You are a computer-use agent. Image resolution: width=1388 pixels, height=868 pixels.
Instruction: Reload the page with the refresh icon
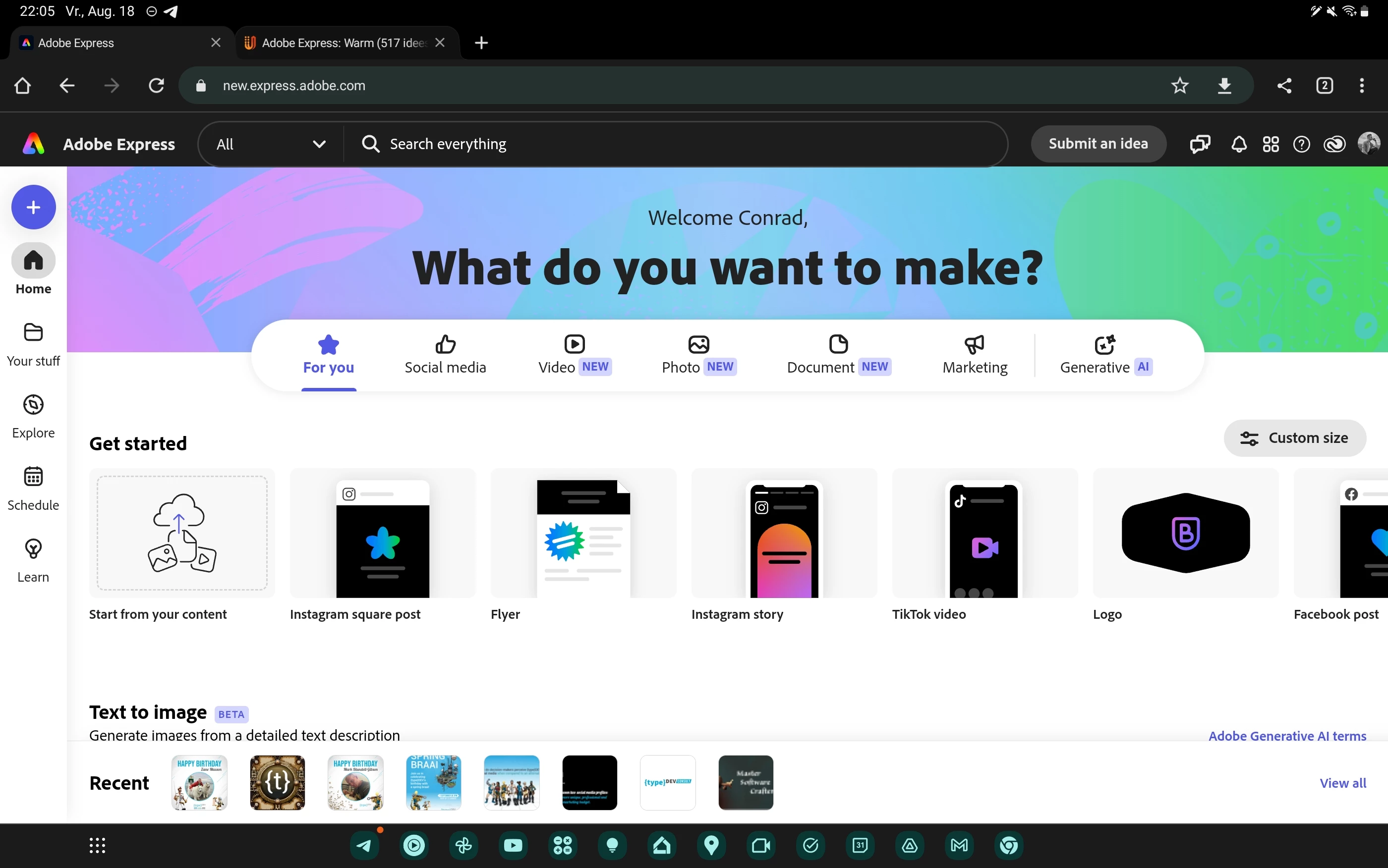157,86
